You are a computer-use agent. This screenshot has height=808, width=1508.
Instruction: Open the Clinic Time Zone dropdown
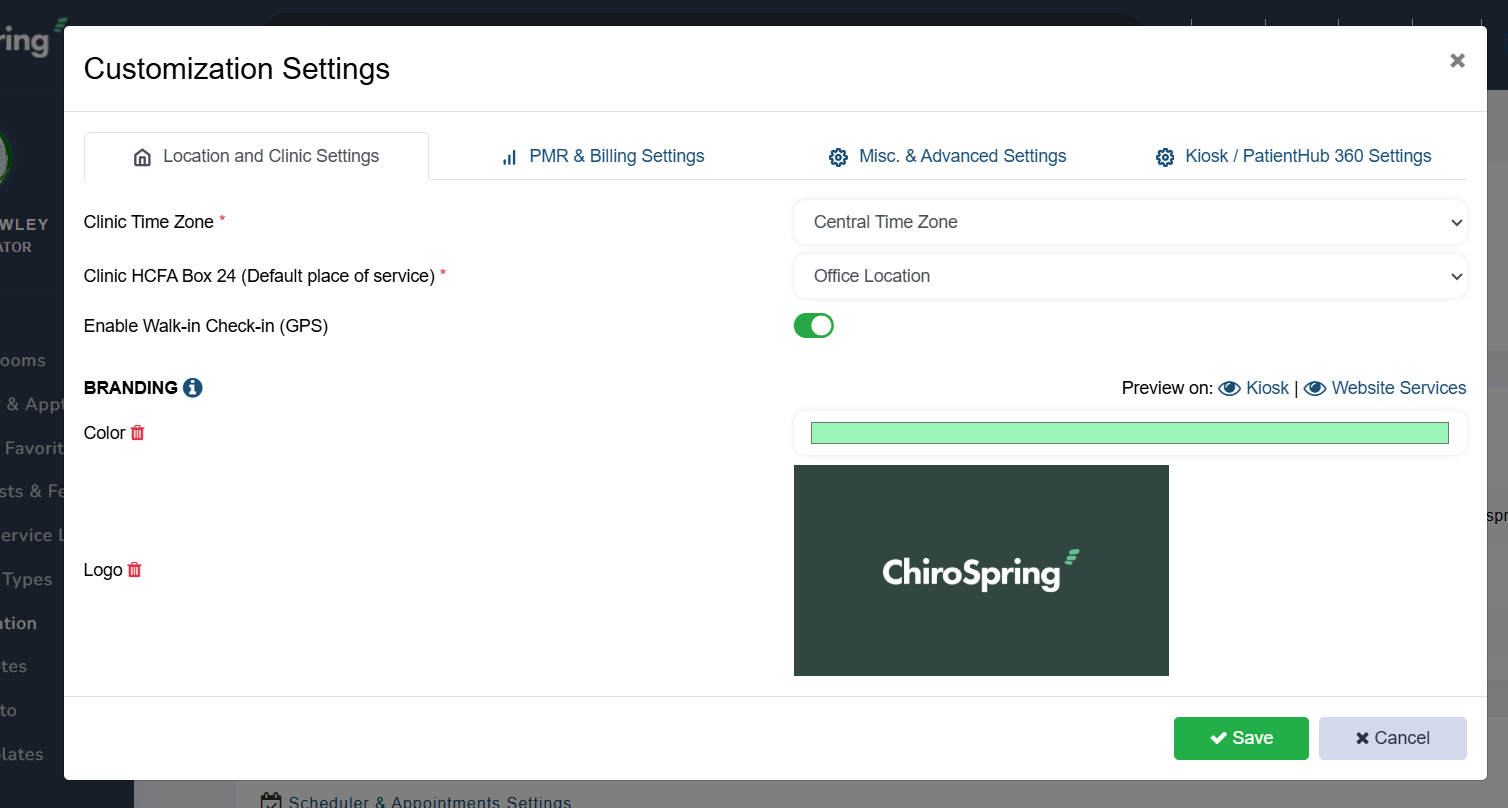pos(1130,222)
